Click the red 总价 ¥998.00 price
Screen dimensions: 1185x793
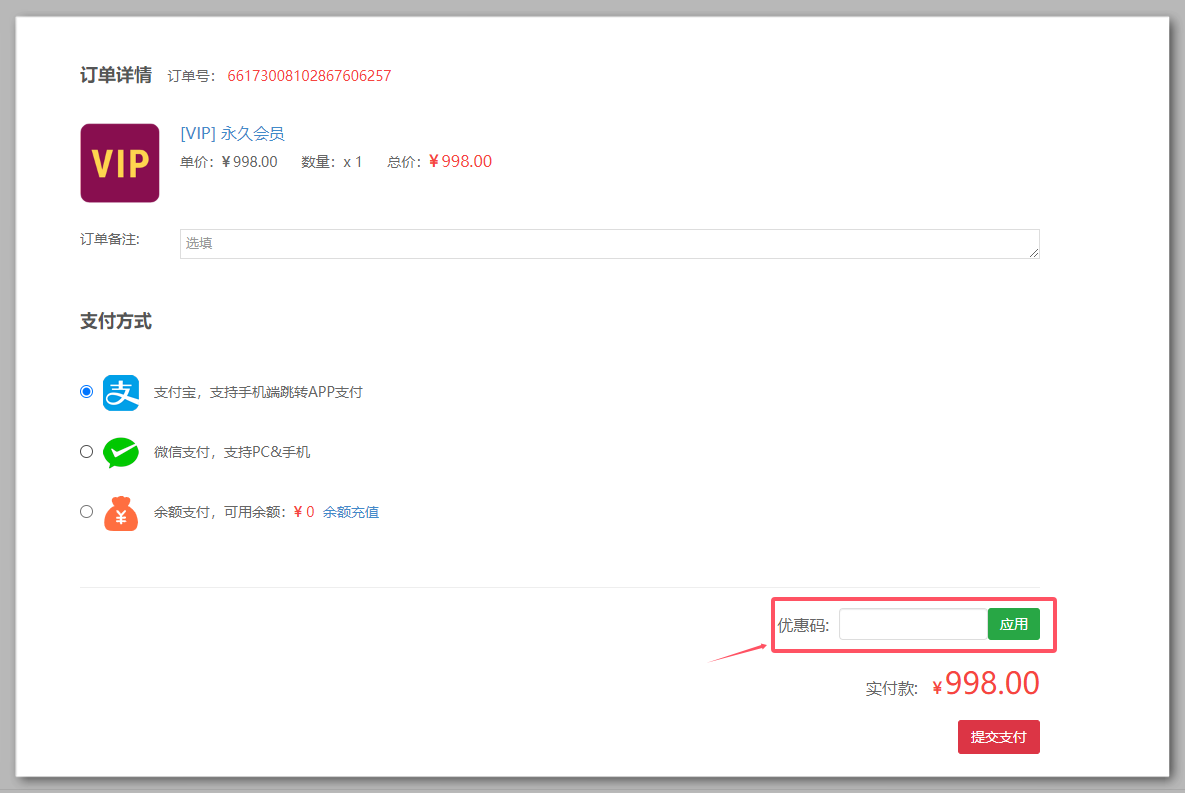pyautogui.click(x=461, y=162)
